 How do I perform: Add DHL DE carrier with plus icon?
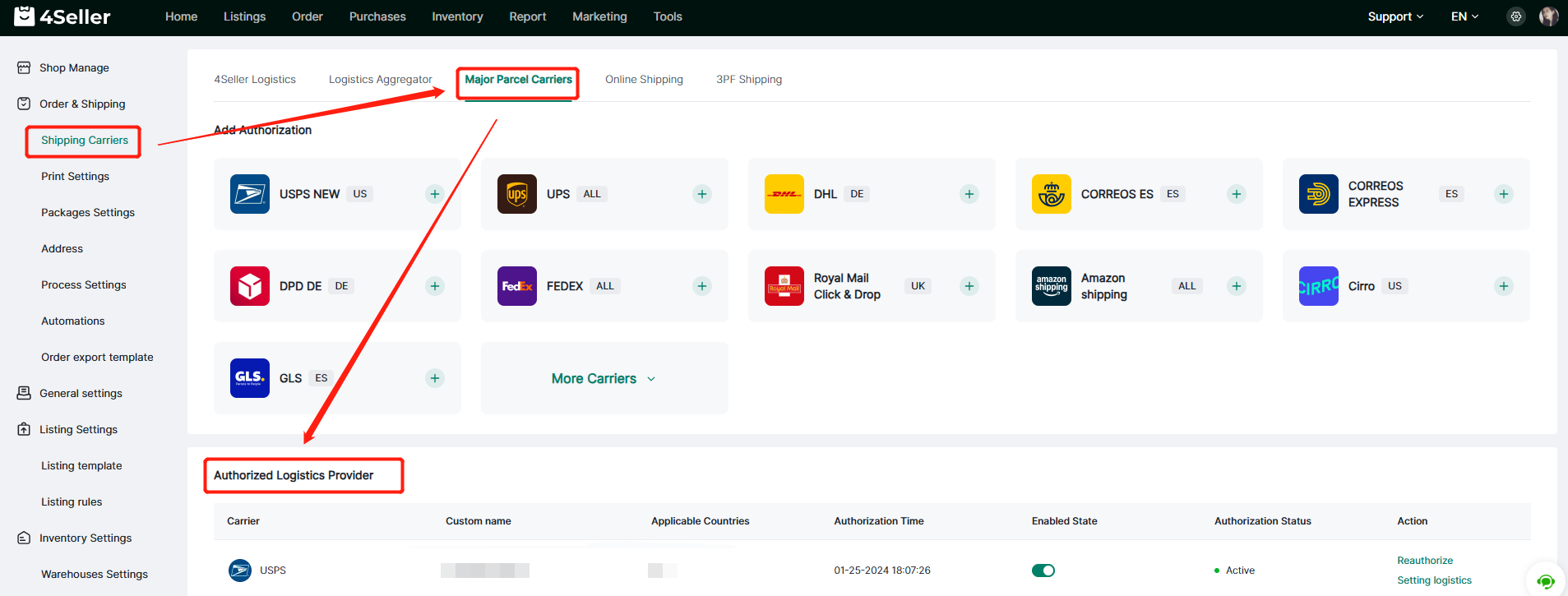(x=969, y=194)
